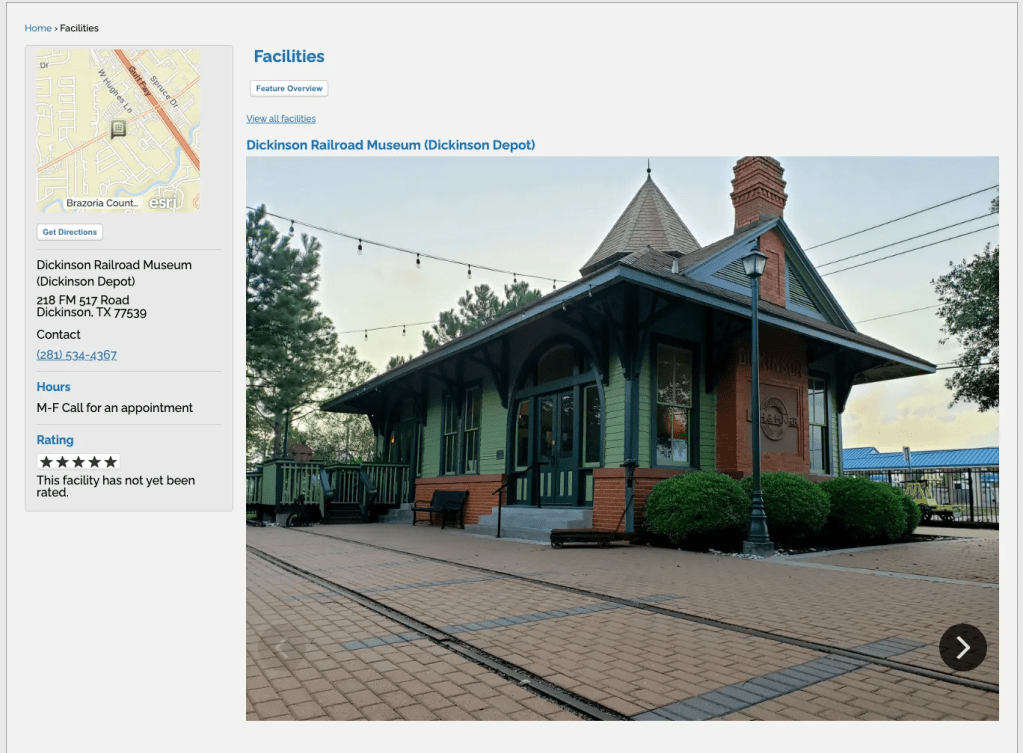Click the facility marker icon on the map
Screen dimensions: 1023x753
pyautogui.click(x=118, y=129)
